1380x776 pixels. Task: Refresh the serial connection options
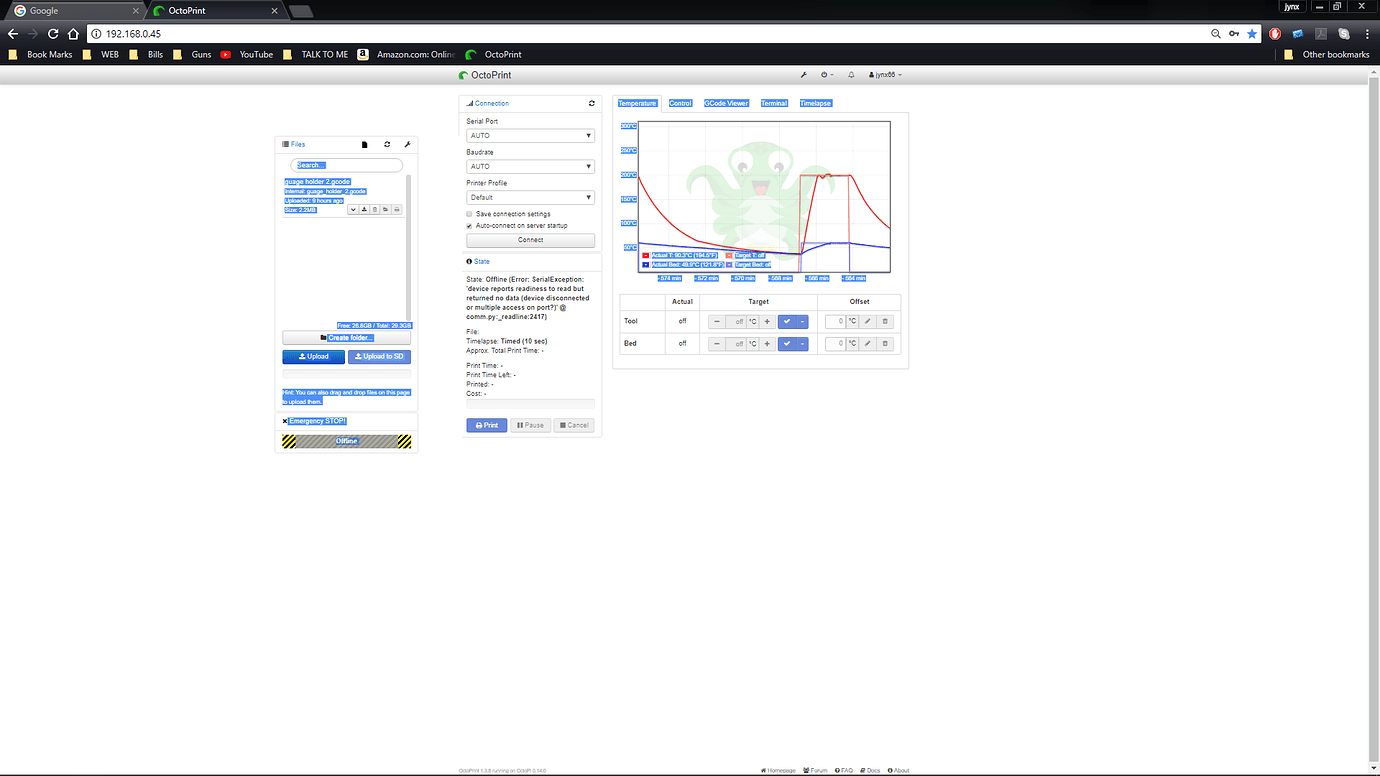pyautogui.click(x=592, y=103)
